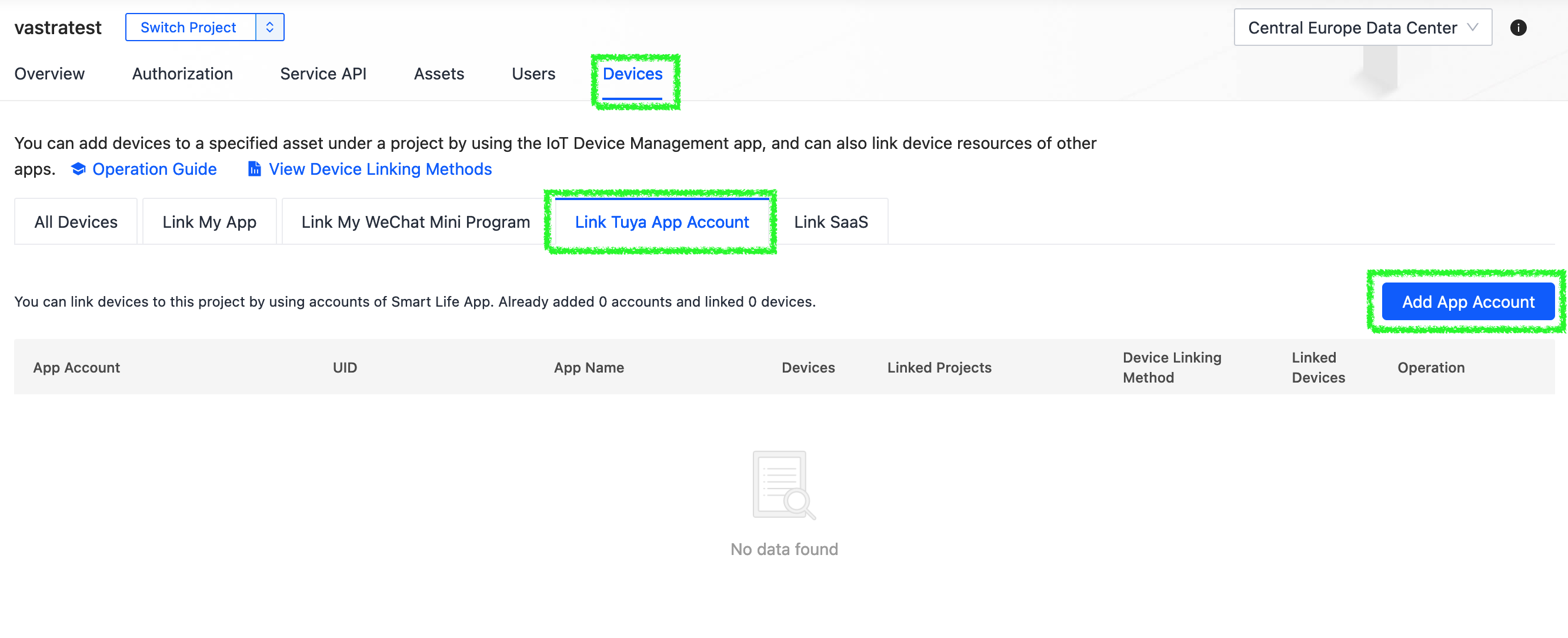
Task: Click the document icon beside View Device Linking
Action: (255, 169)
